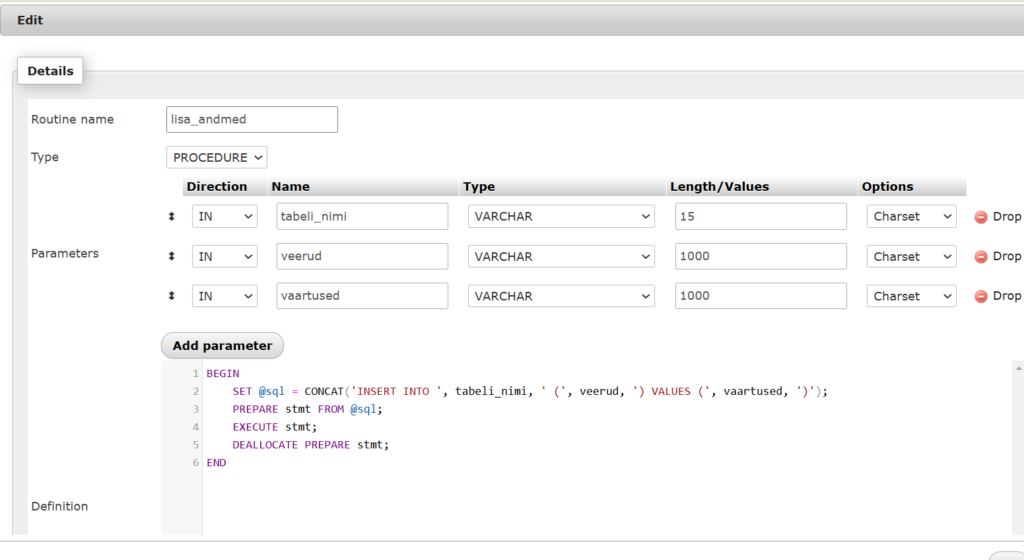Click the drag handle for veerud parameter
Screen dimensions: 1024x560
[171, 257]
